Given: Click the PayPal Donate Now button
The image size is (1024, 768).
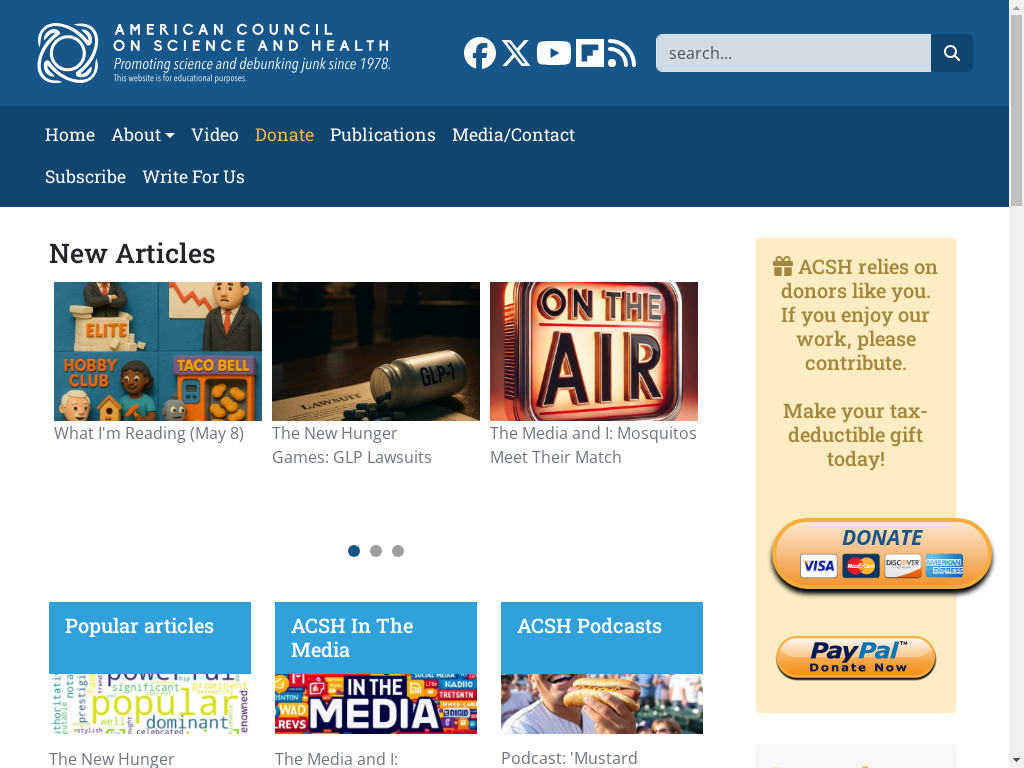Looking at the screenshot, I should coord(856,658).
